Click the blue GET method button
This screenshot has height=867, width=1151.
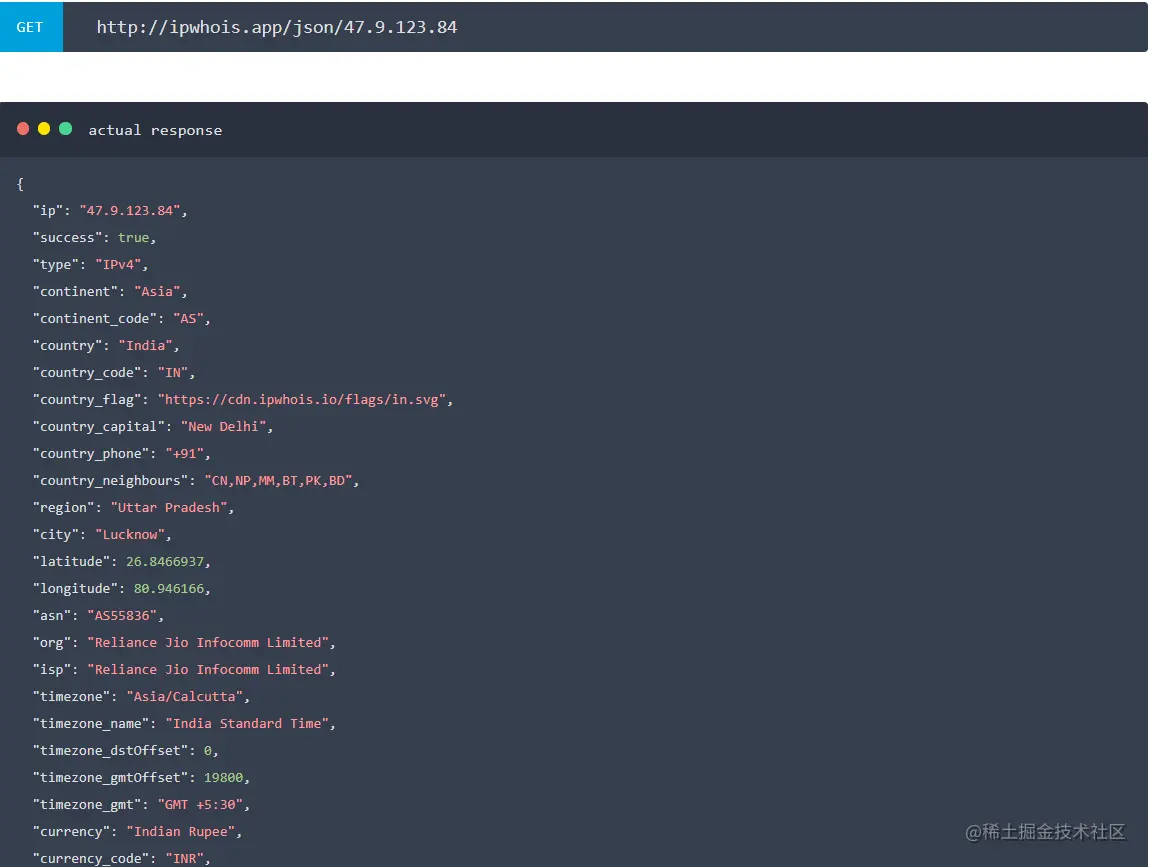coord(31,26)
